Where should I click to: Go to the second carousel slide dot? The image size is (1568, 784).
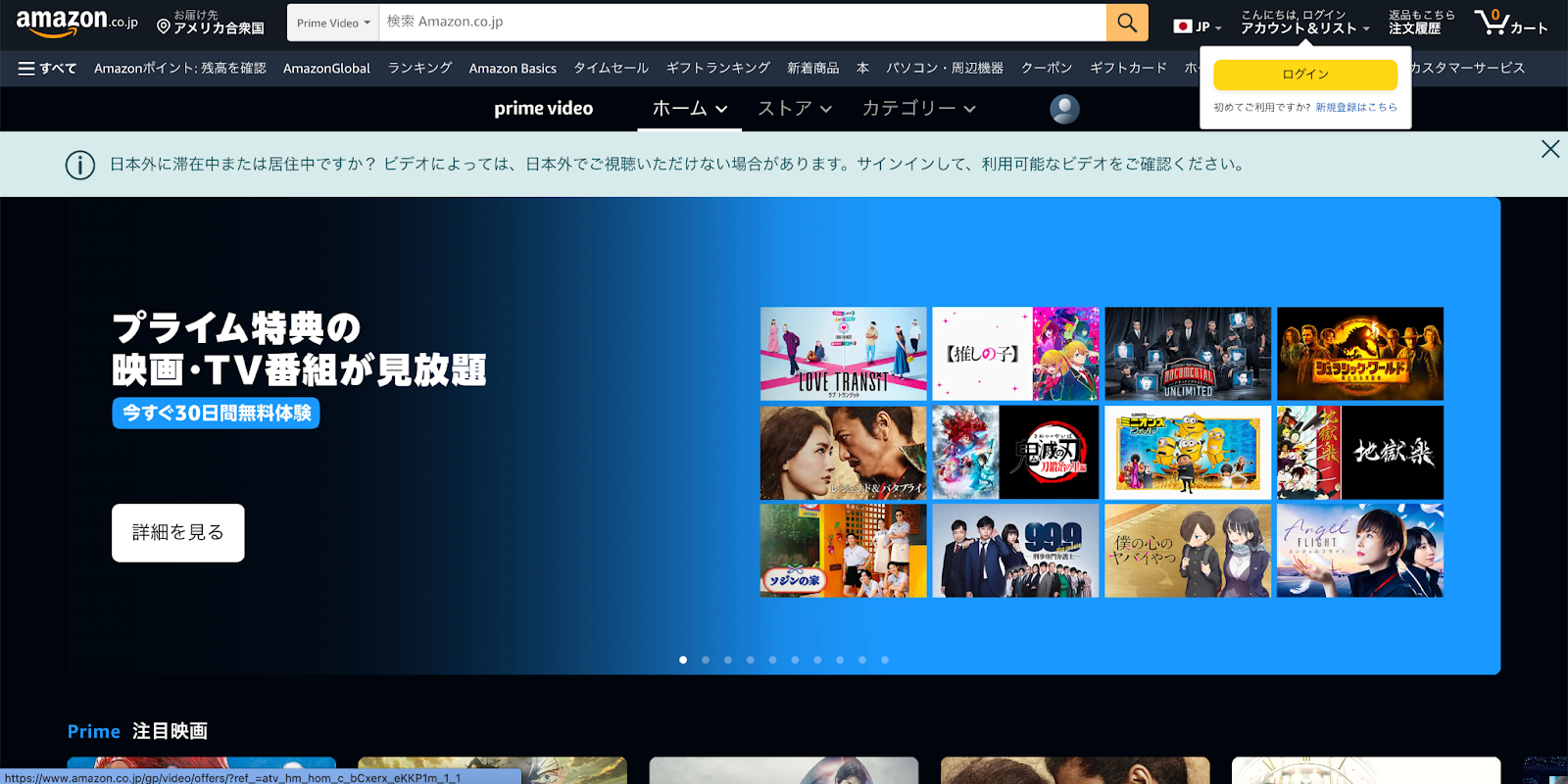[x=706, y=660]
